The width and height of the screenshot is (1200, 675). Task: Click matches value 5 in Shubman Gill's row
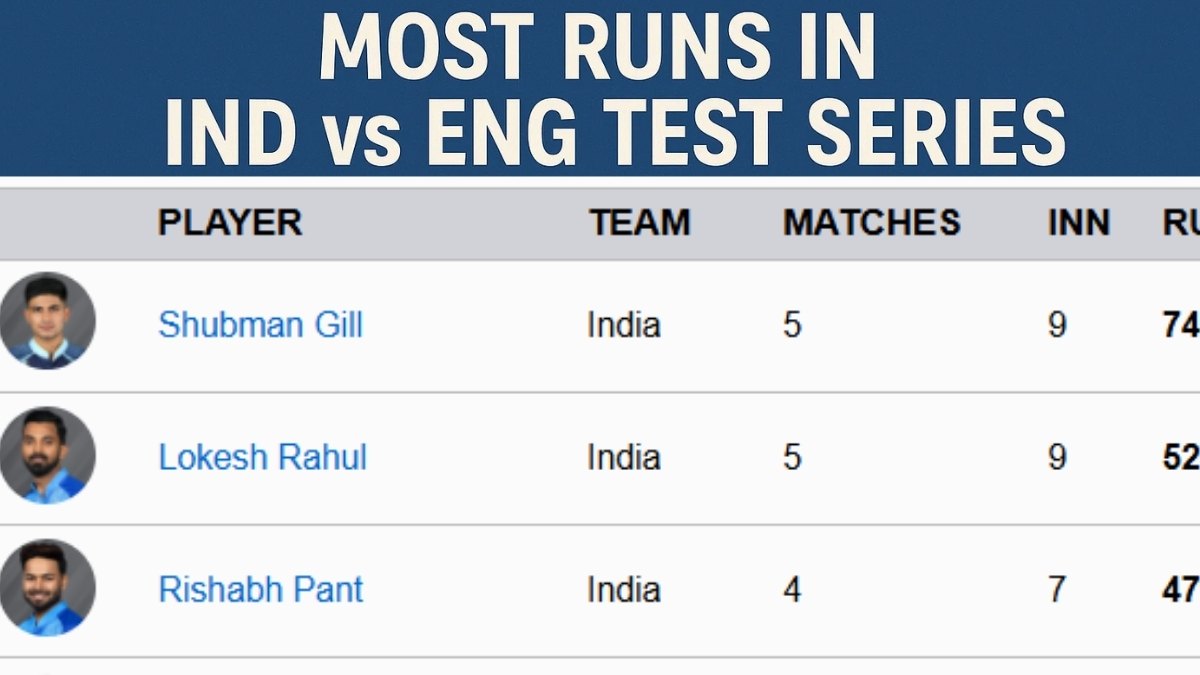pyautogui.click(x=792, y=325)
